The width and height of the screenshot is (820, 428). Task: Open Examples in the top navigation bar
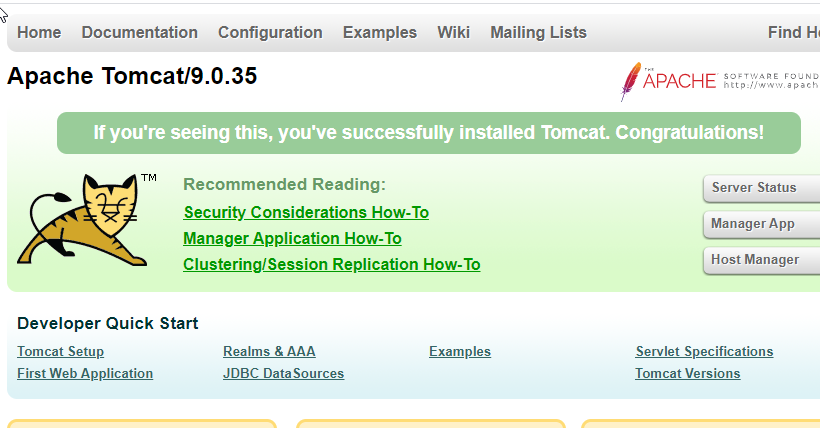[x=380, y=32]
